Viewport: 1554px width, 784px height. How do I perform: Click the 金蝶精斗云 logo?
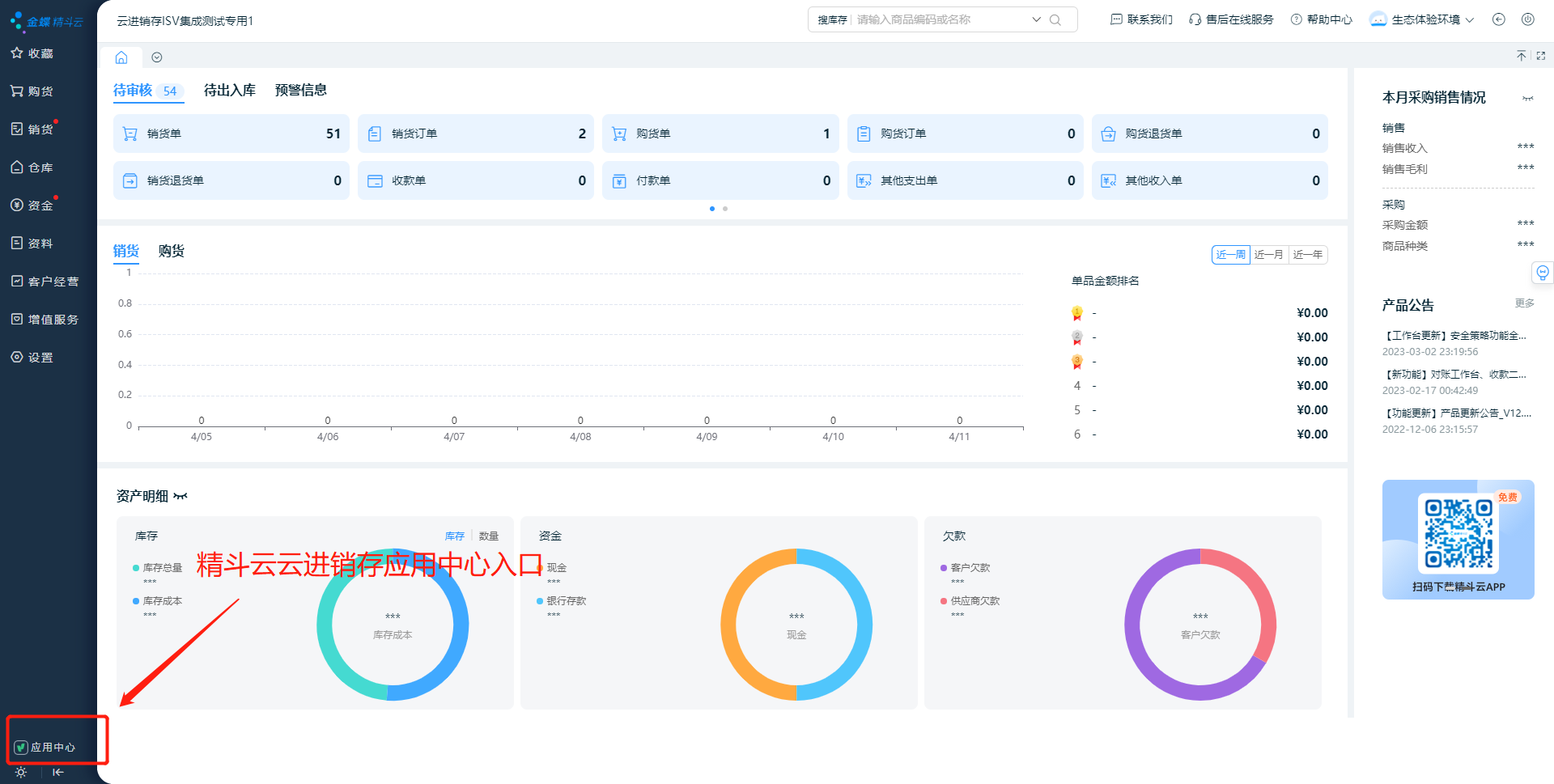click(47, 22)
